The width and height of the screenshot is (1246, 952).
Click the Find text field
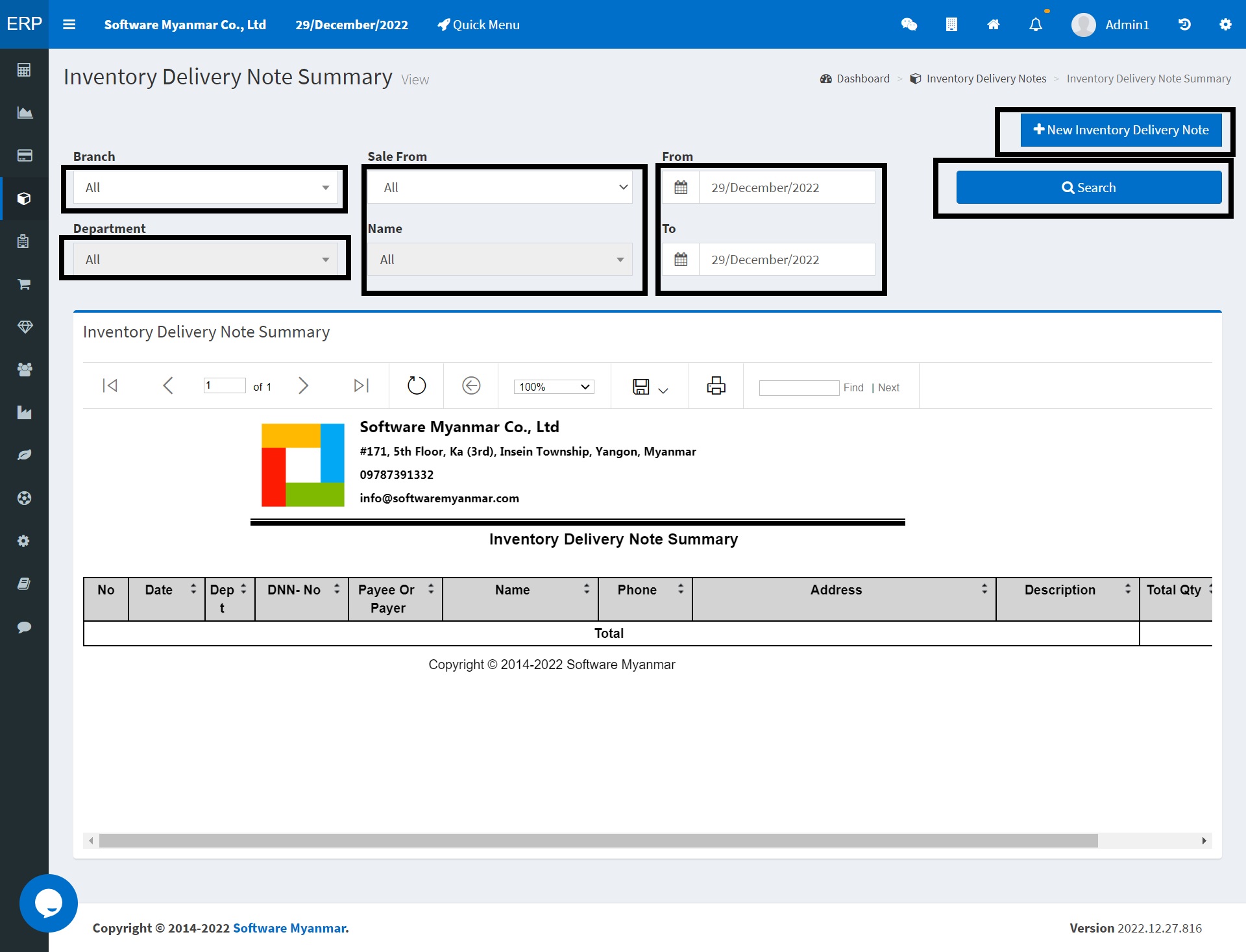coord(800,387)
